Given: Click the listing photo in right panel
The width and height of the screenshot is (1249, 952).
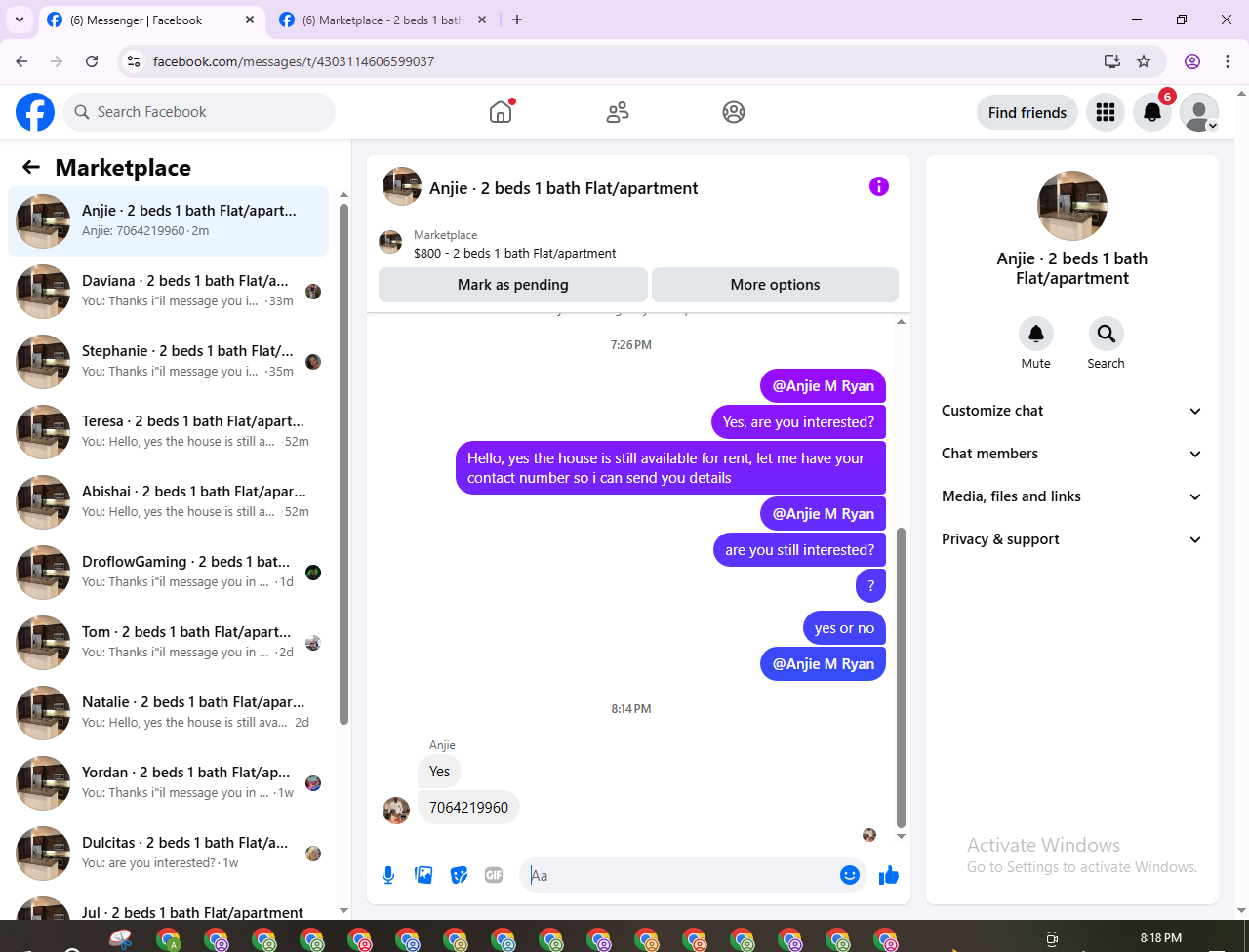Looking at the screenshot, I should point(1072,206).
